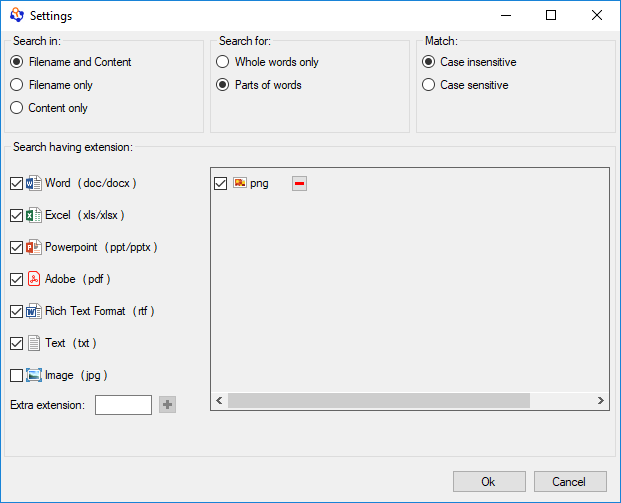Uncheck the Text (txt) checkbox

point(16,344)
